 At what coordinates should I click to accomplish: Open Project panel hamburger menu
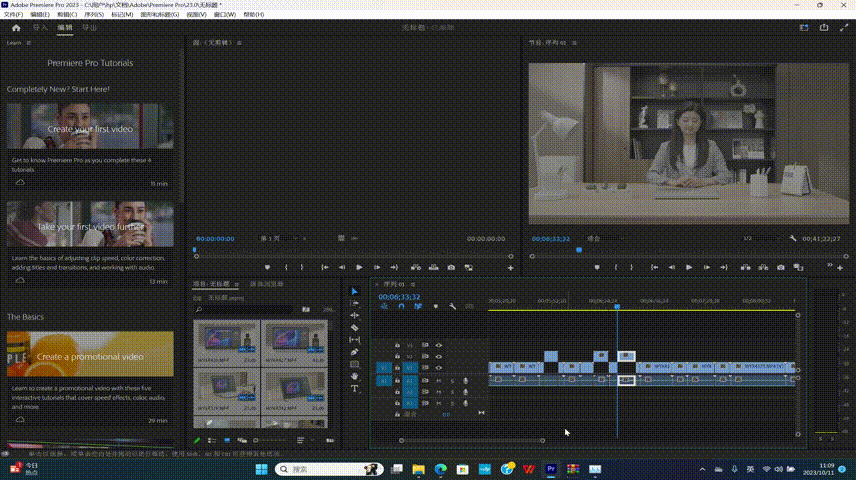click(237, 285)
